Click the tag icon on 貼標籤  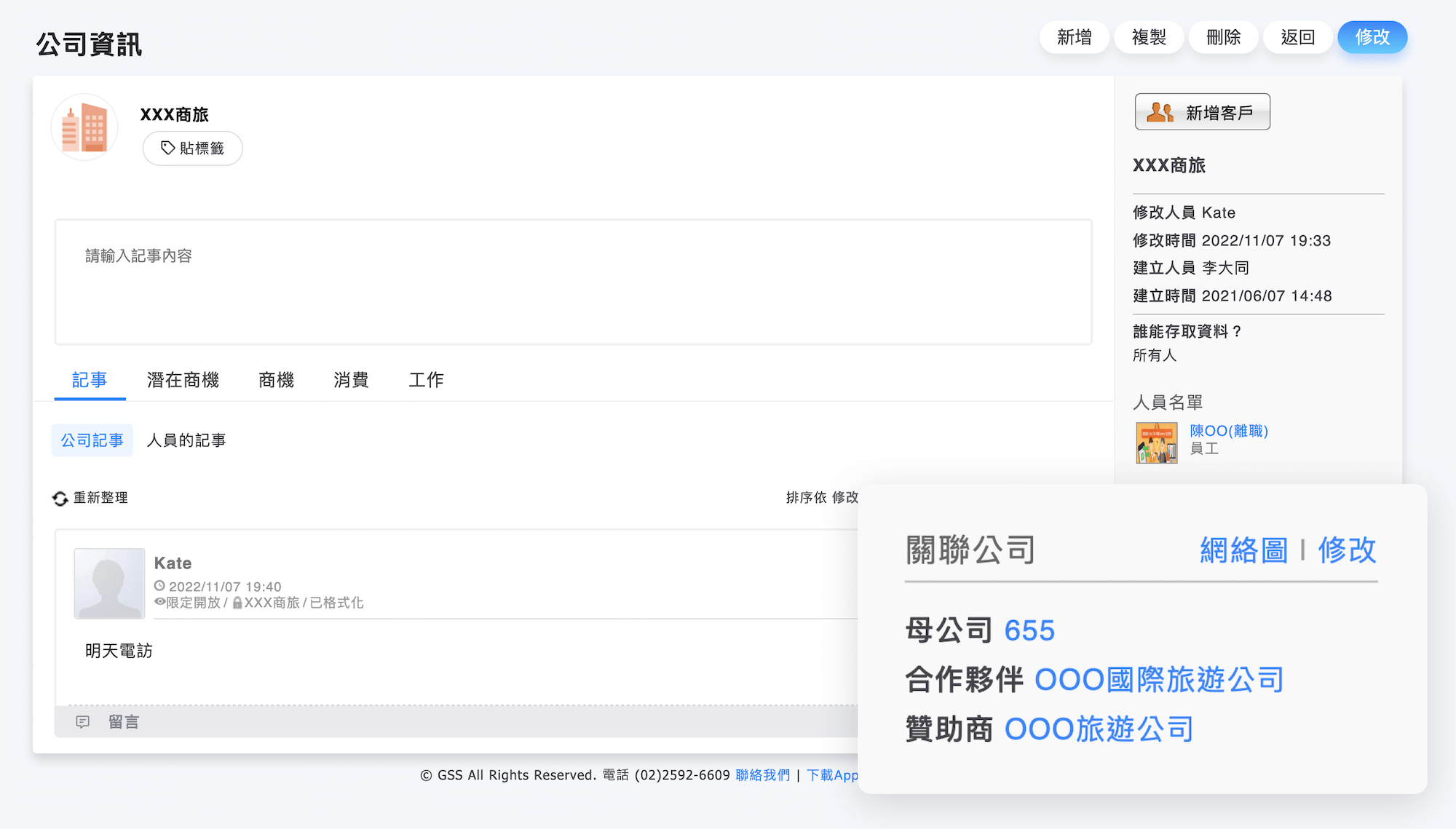coord(167,148)
